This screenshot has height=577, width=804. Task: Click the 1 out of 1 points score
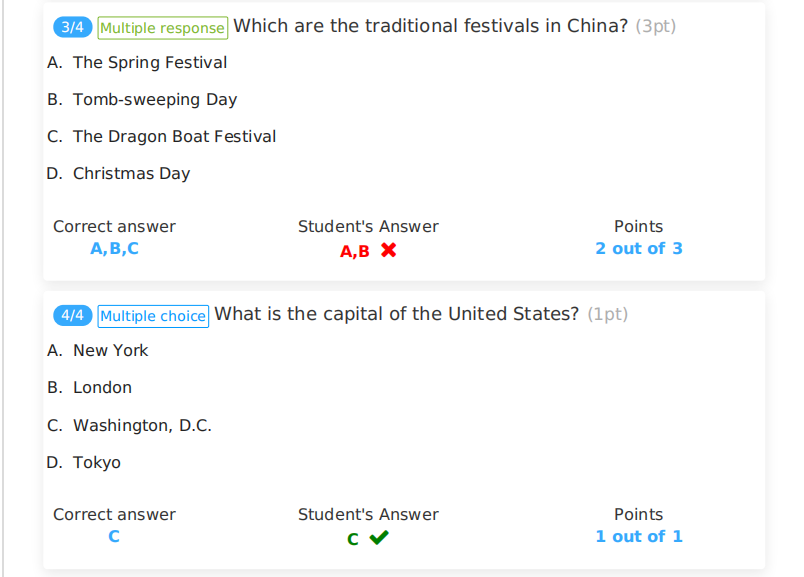638,536
